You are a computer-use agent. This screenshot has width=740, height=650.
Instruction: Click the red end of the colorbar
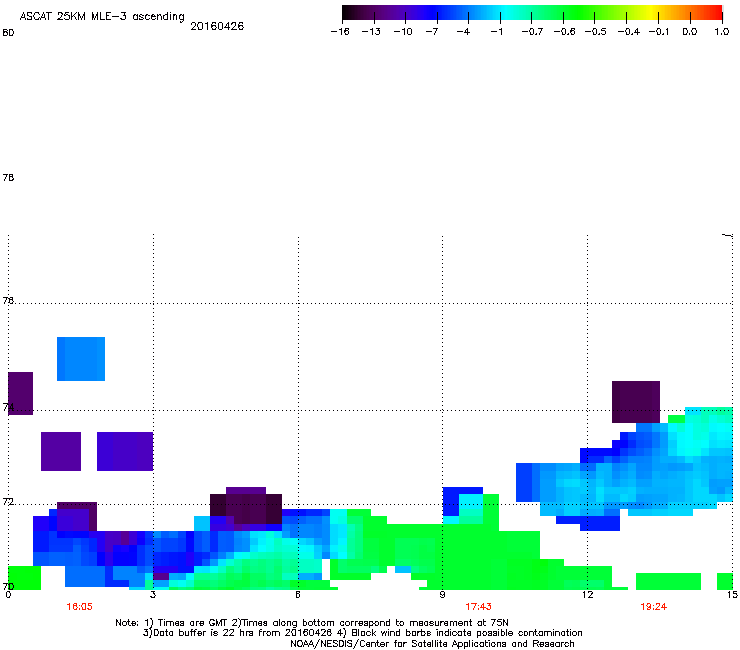(713, 13)
